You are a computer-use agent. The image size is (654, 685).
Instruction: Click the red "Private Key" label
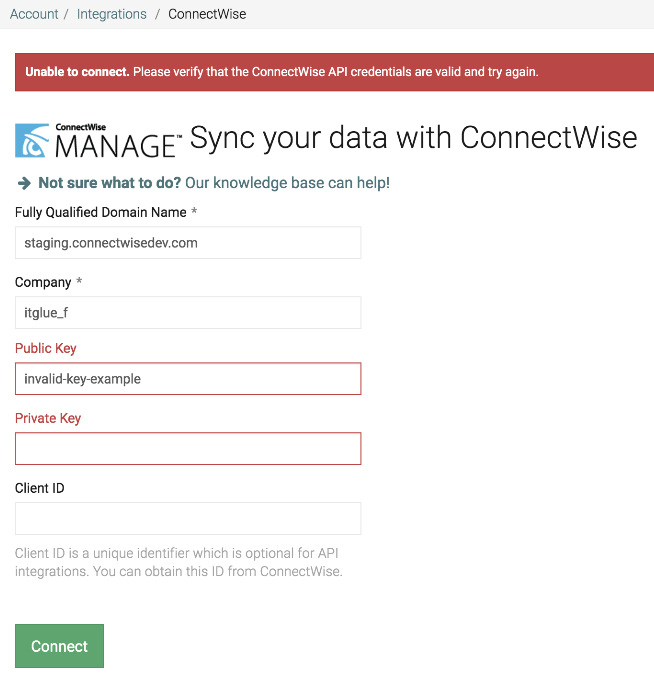tap(48, 418)
